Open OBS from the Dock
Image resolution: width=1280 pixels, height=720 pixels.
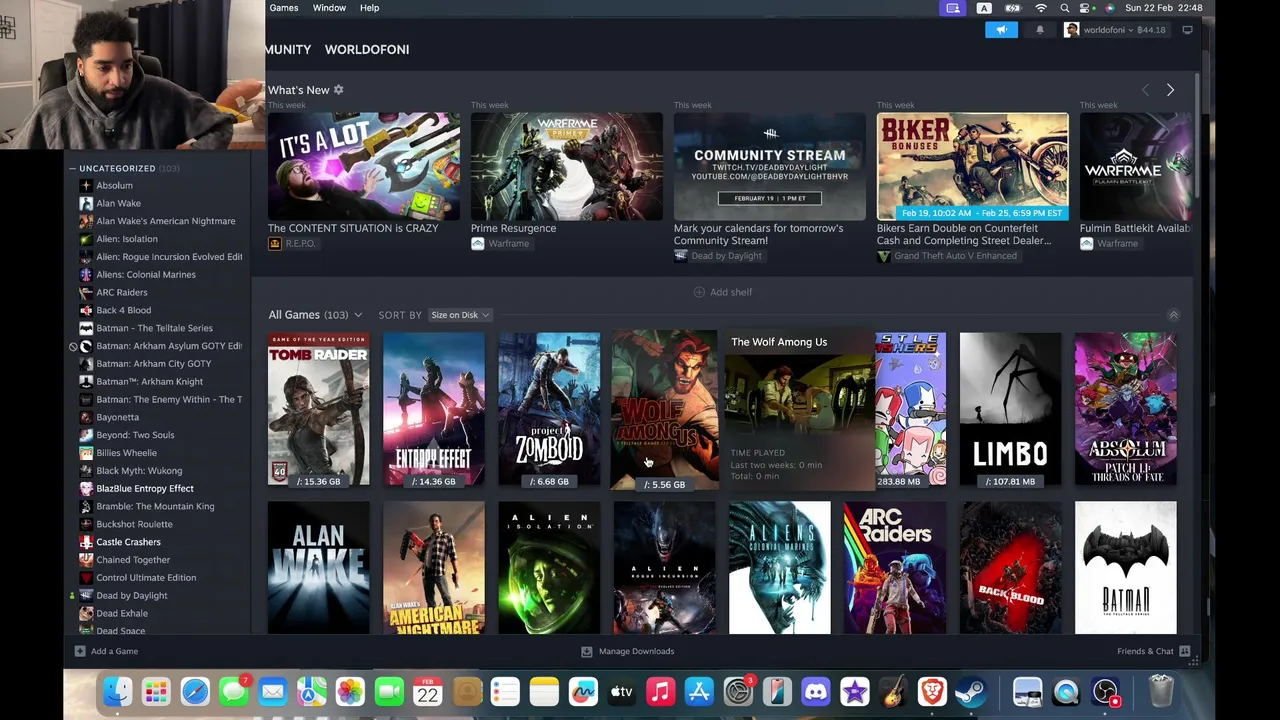pos(1105,692)
